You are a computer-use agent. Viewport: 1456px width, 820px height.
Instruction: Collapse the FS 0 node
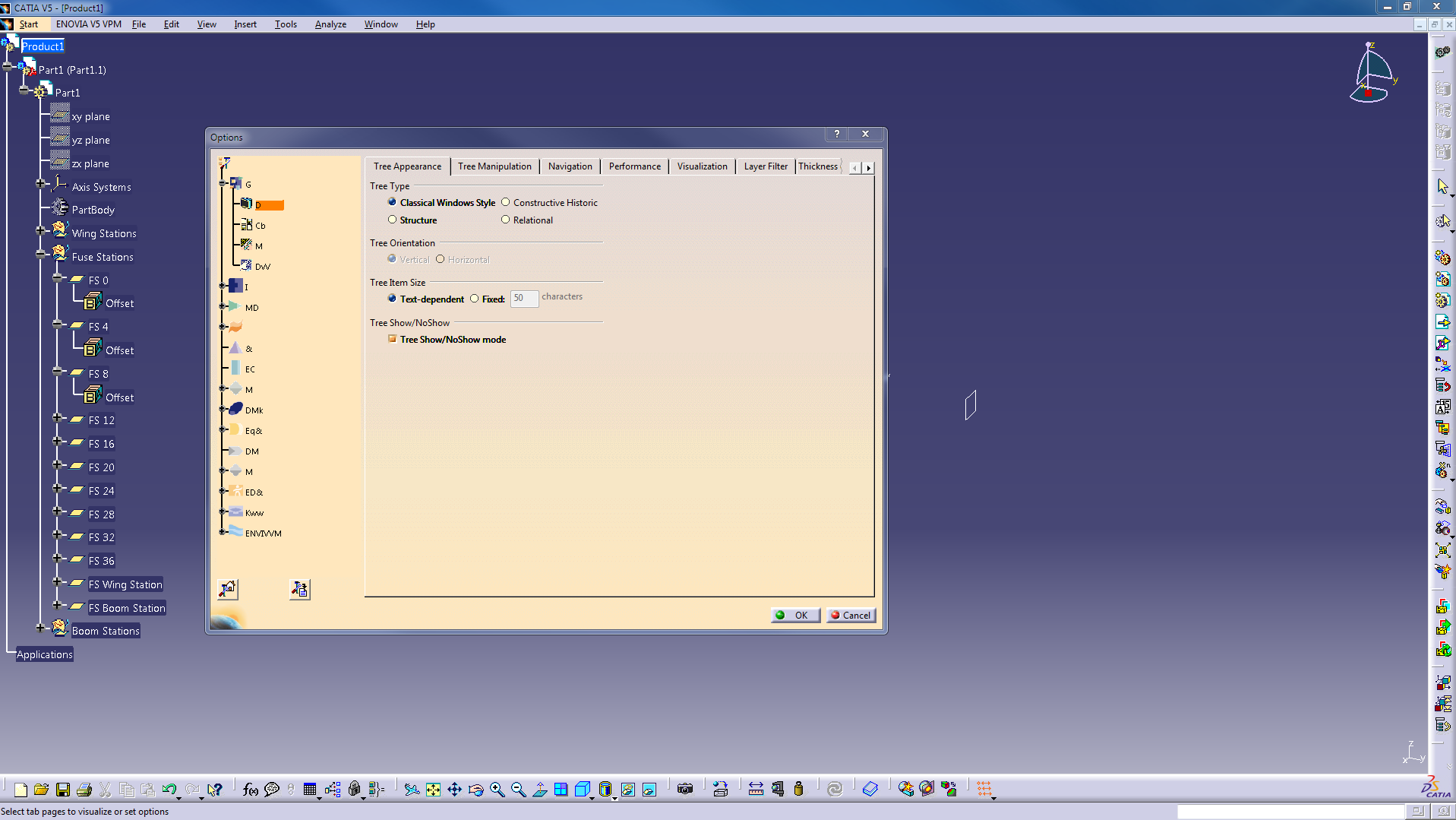point(58,277)
